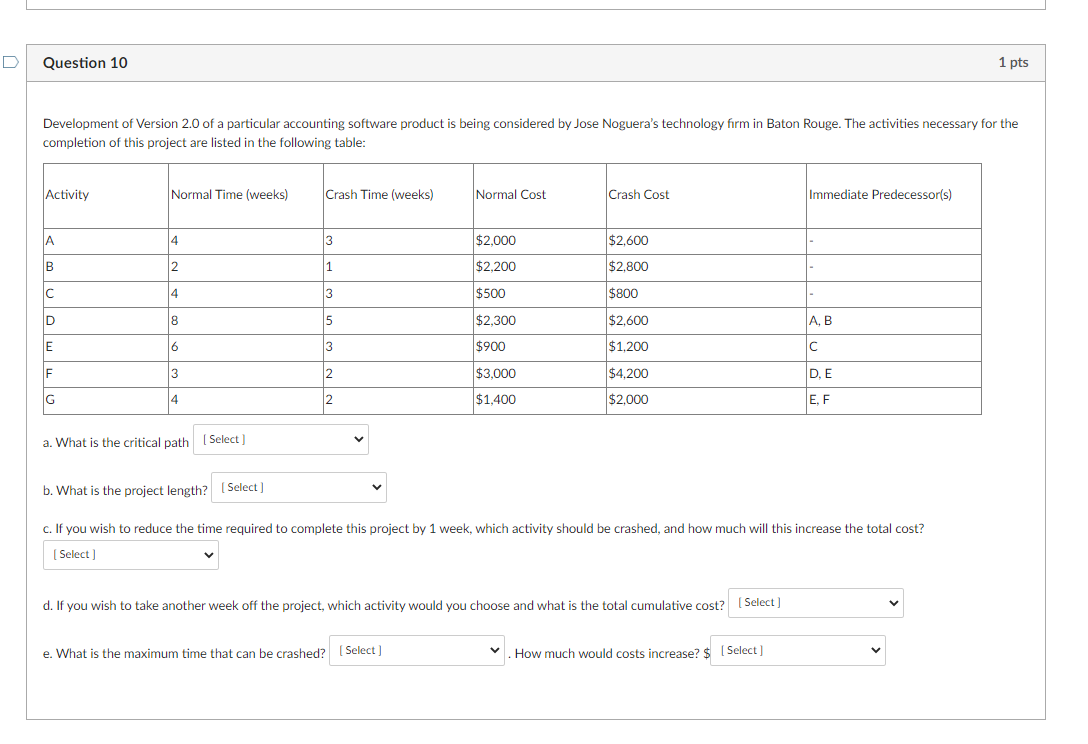Click the 1 pts label

tap(1013, 62)
